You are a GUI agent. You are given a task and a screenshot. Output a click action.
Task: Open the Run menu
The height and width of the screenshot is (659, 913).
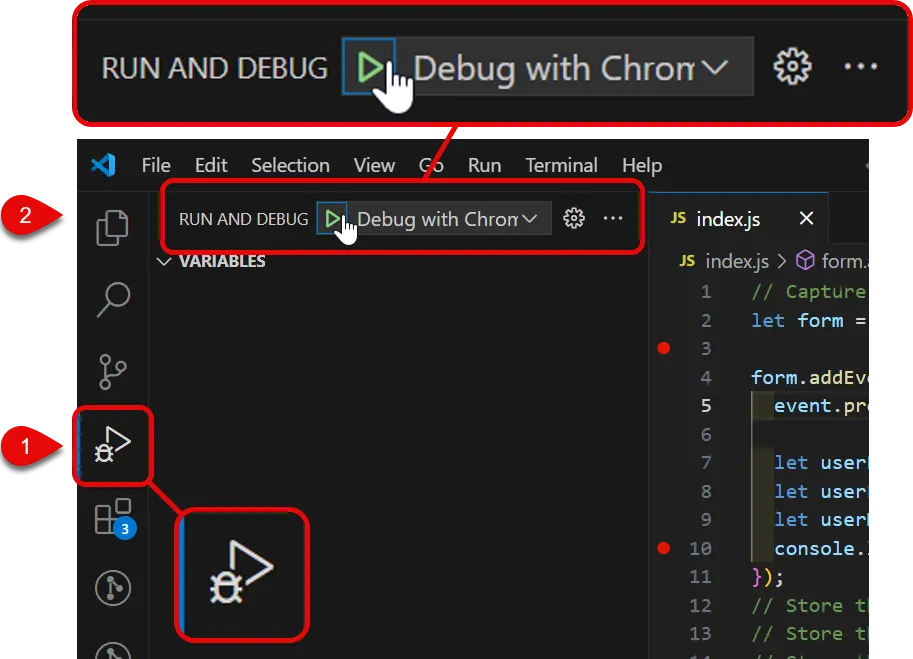(484, 165)
